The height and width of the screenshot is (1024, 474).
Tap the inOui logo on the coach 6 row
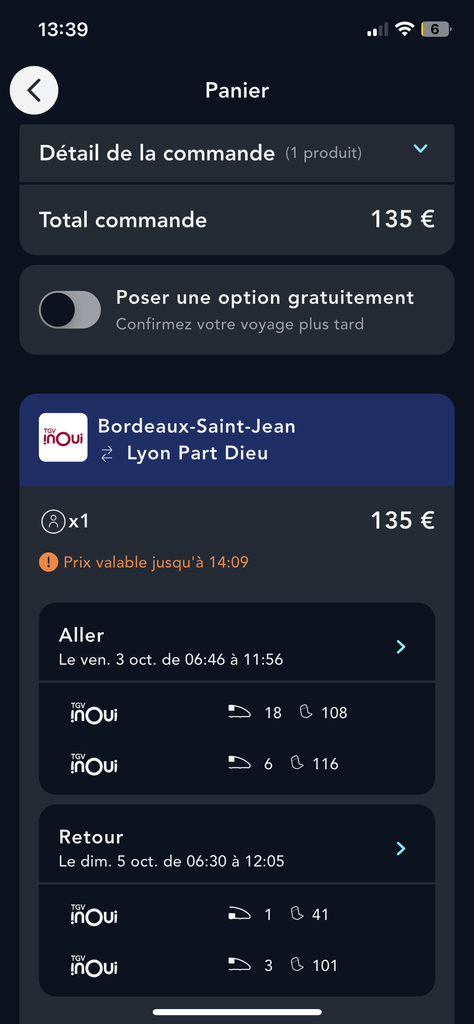(94, 763)
